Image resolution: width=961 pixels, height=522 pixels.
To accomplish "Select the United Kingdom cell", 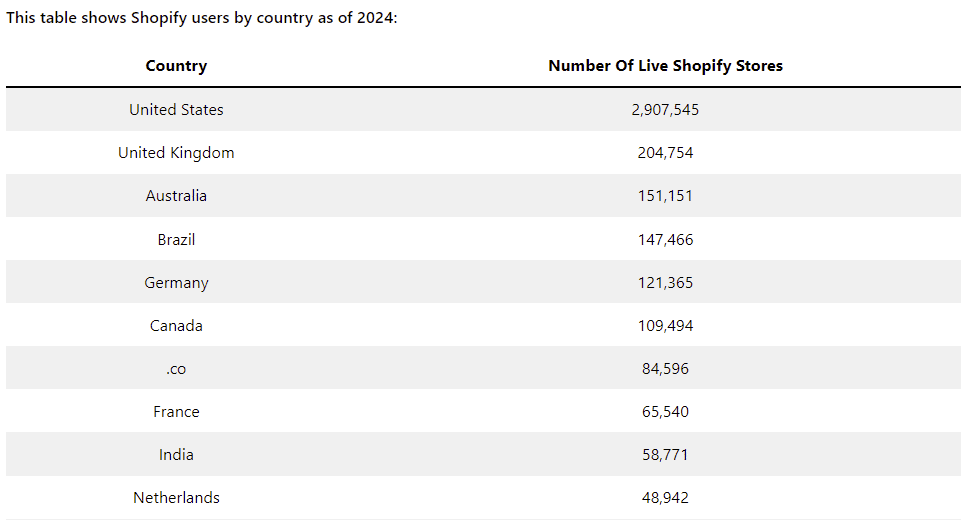I will click(176, 153).
